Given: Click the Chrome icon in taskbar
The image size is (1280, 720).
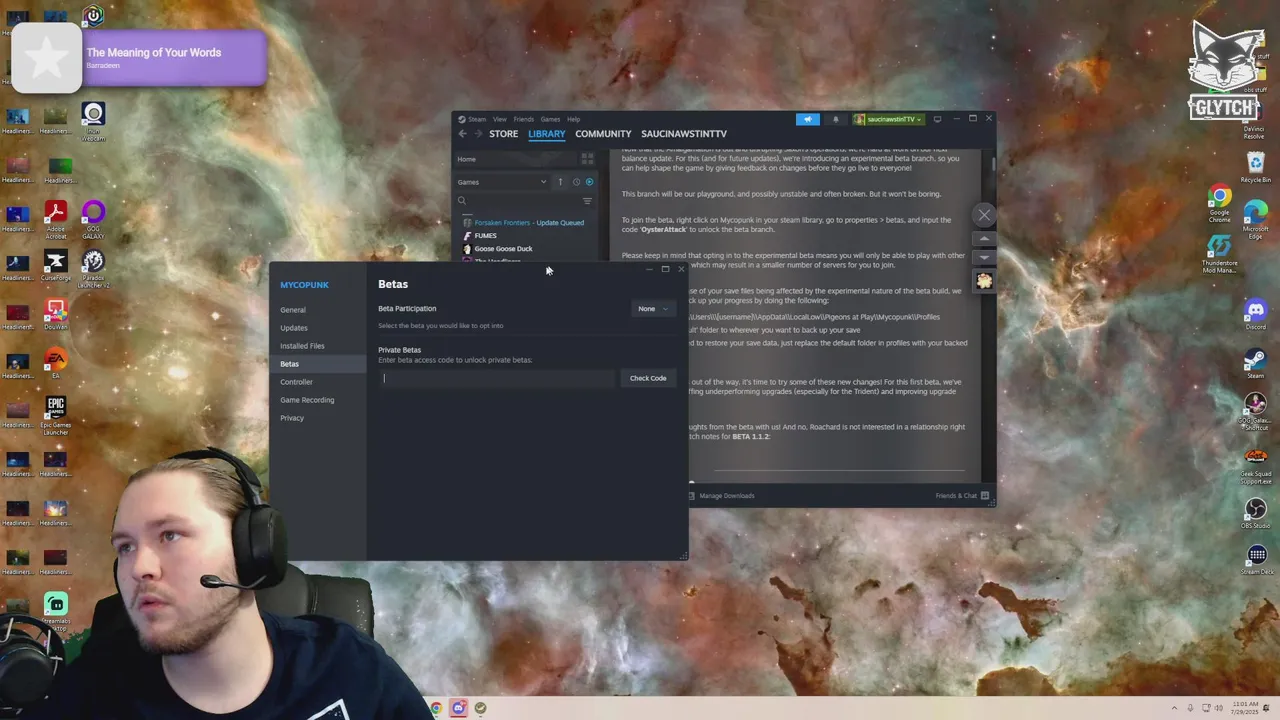Looking at the screenshot, I should [436, 708].
